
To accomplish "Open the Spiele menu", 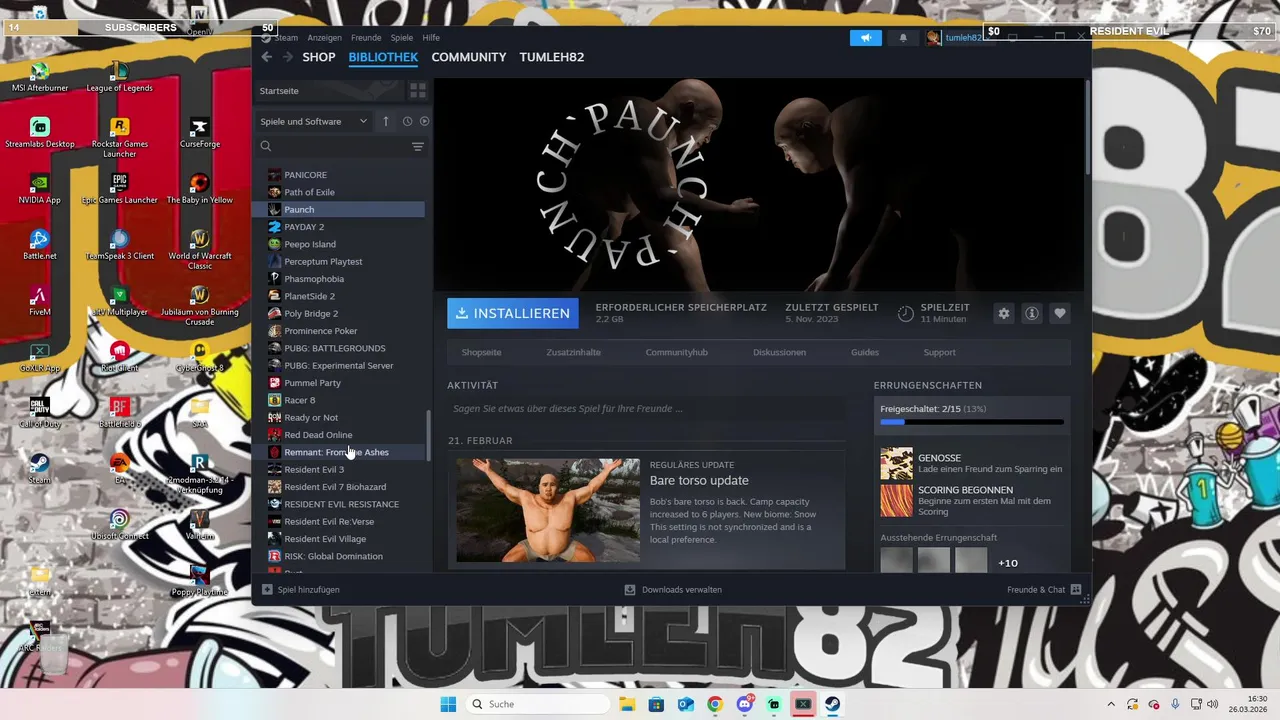I will (x=401, y=38).
